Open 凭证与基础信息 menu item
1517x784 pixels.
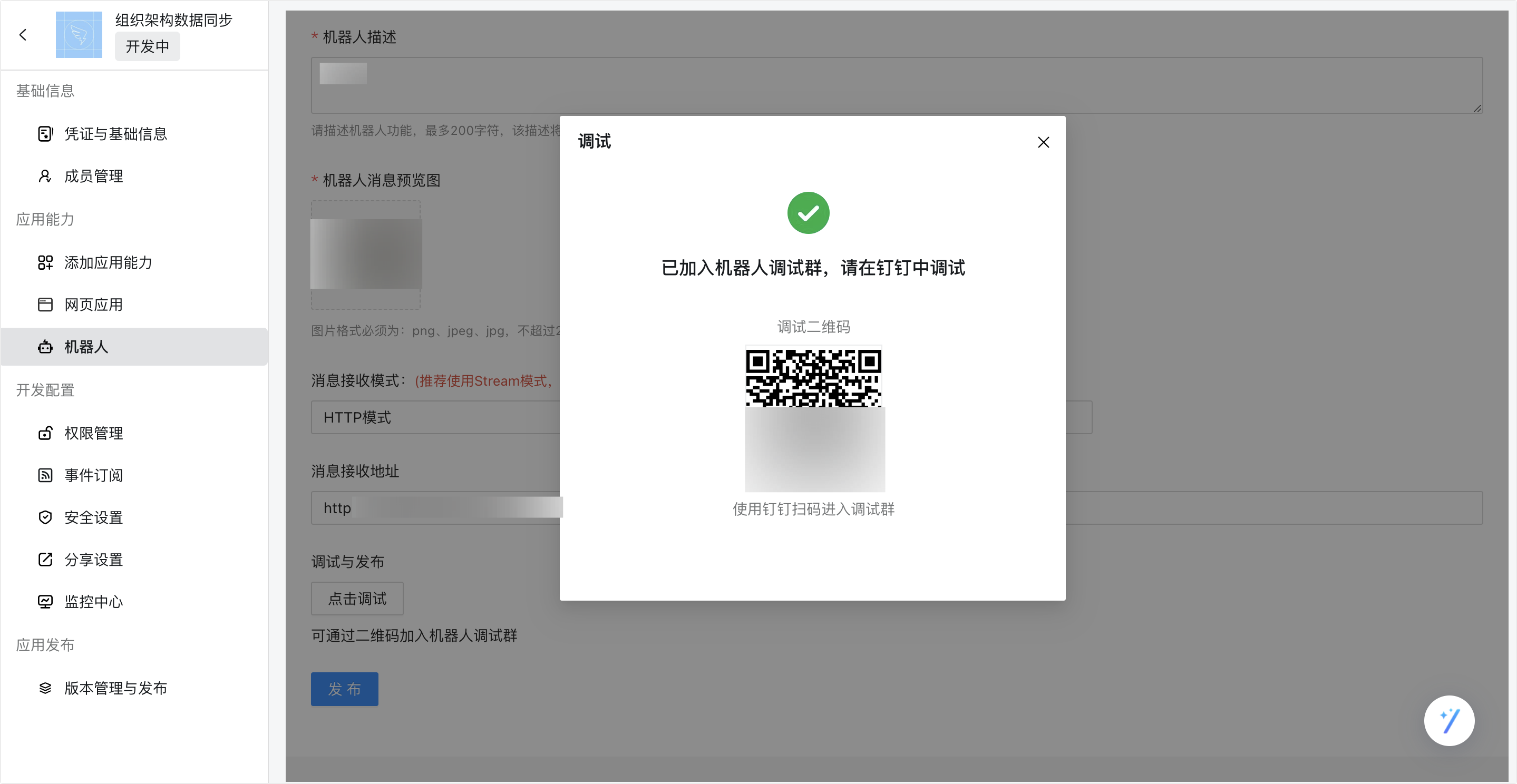click(x=134, y=134)
